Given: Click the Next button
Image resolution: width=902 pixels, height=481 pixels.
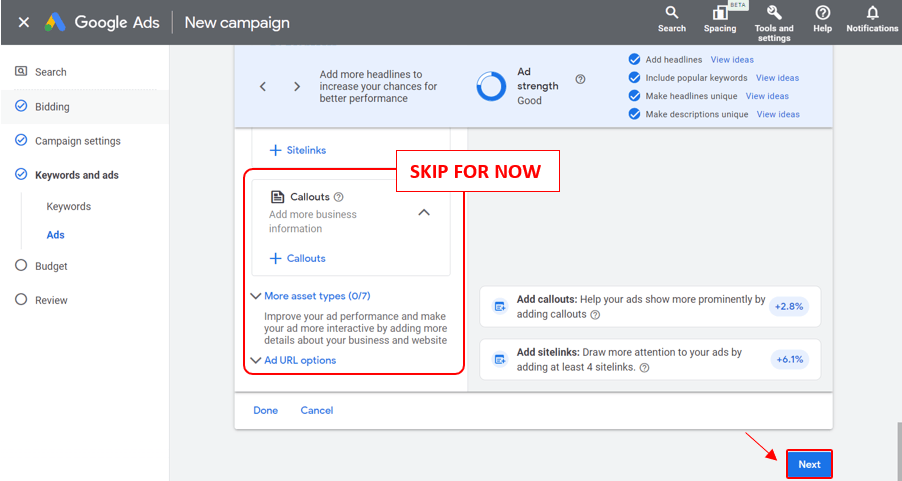Looking at the screenshot, I should click(x=809, y=464).
